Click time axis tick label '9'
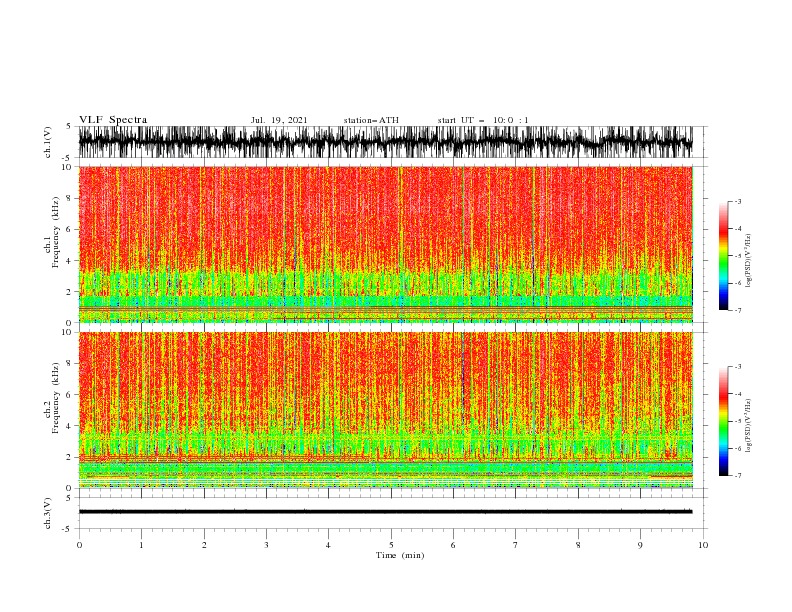This screenshot has height=612, width=792. point(640,545)
